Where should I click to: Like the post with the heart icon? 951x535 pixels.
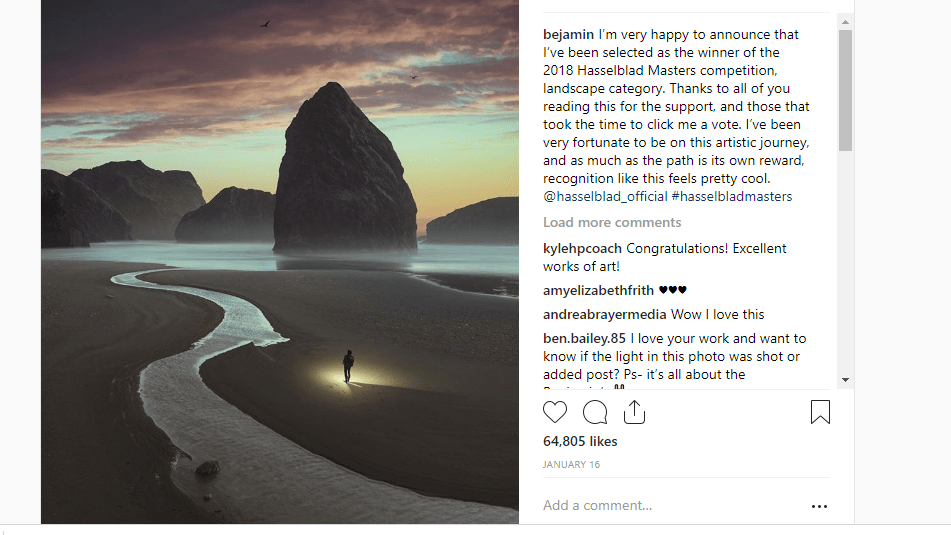(x=555, y=412)
